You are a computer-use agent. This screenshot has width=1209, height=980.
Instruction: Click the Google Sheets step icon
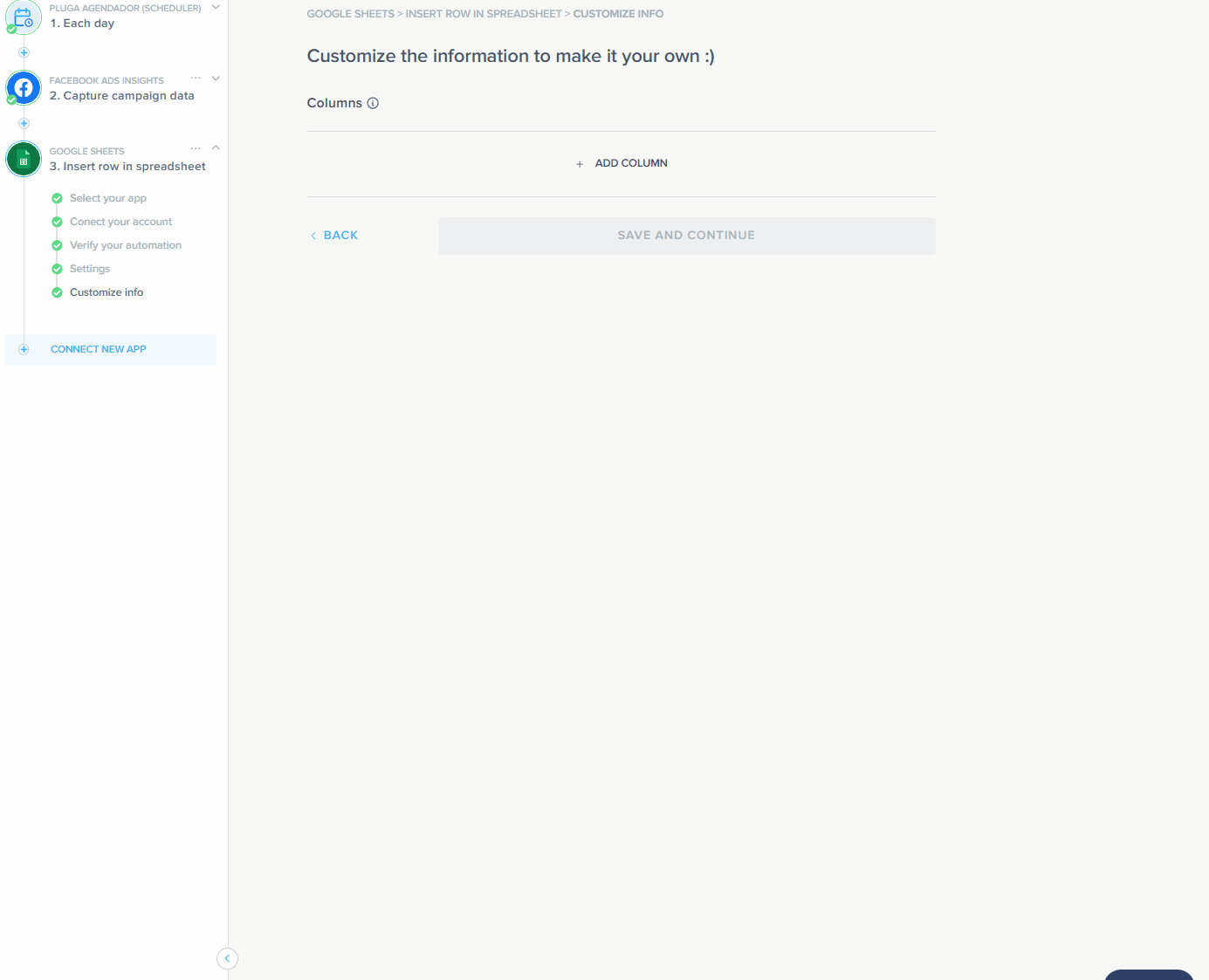[24, 159]
